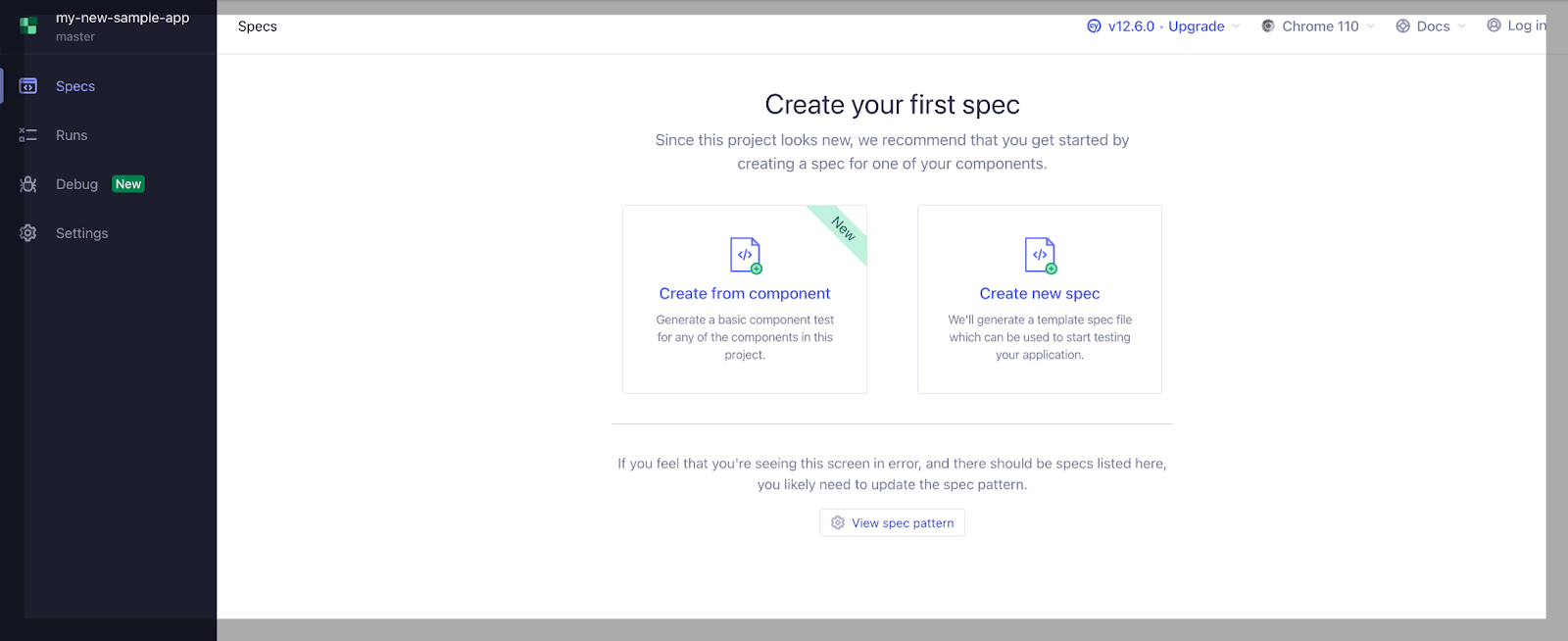The width and height of the screenshot is (1568, 641).
Task: Click the Settings gear icon in sidebar
Action: [x=28, y=233]
